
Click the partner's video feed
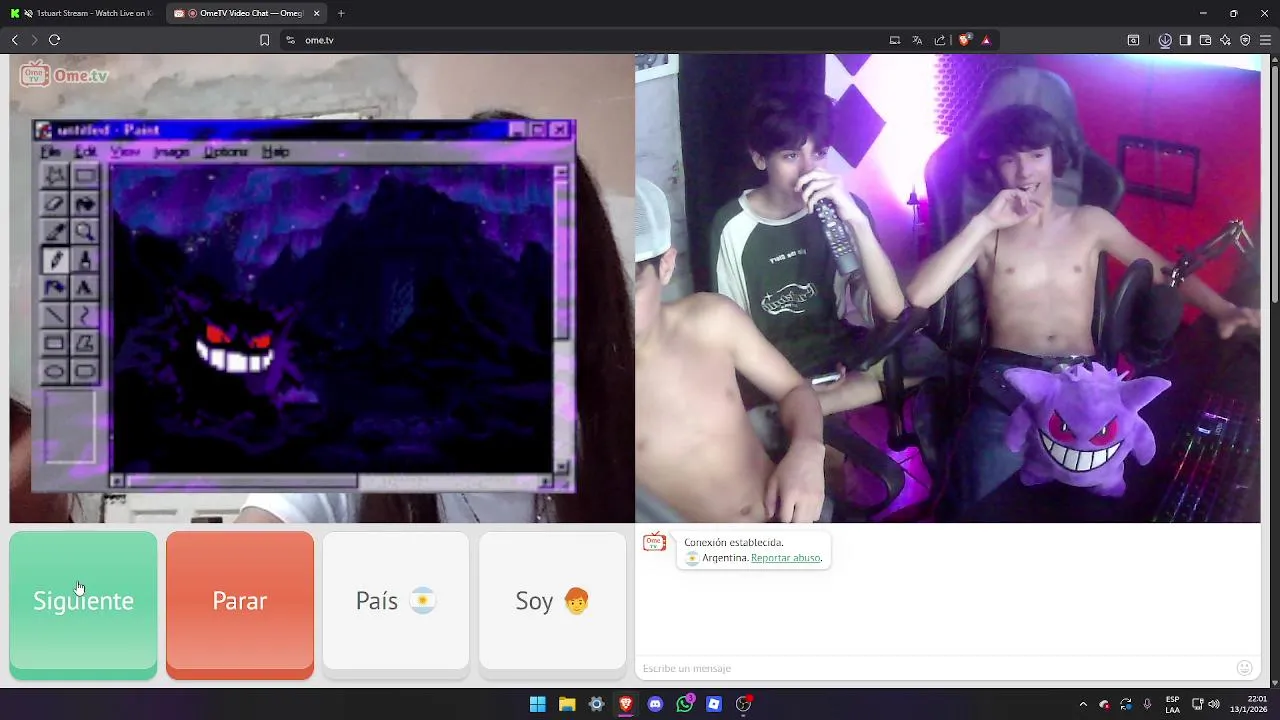pos(322,289)
